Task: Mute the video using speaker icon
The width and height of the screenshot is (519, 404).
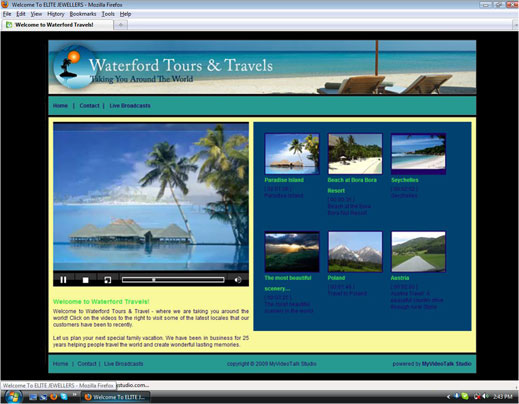Action: pyautogui.click(x=238, y=280)
